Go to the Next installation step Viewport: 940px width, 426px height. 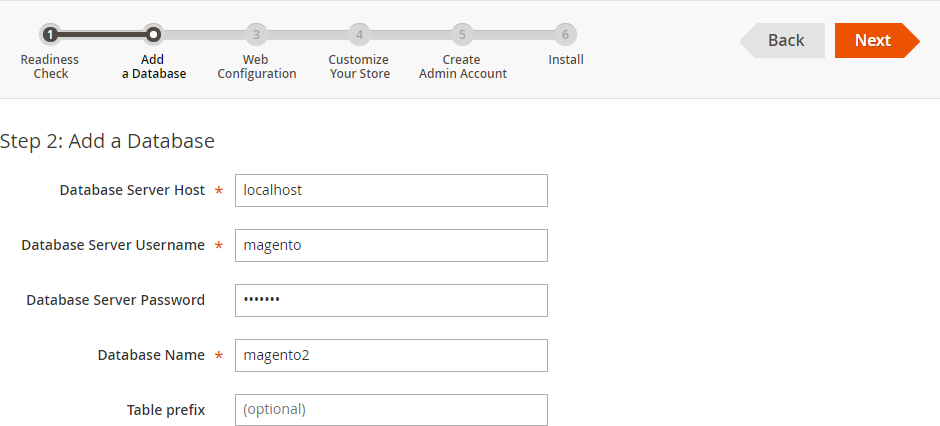tap(877, 40)
